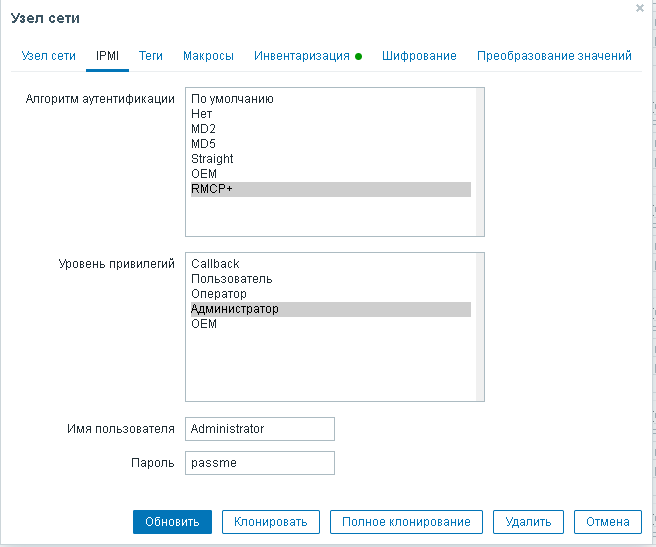Open the Теги tab
Image resolution: width=656 pixels, height=547 pixels.
[151, 56]
